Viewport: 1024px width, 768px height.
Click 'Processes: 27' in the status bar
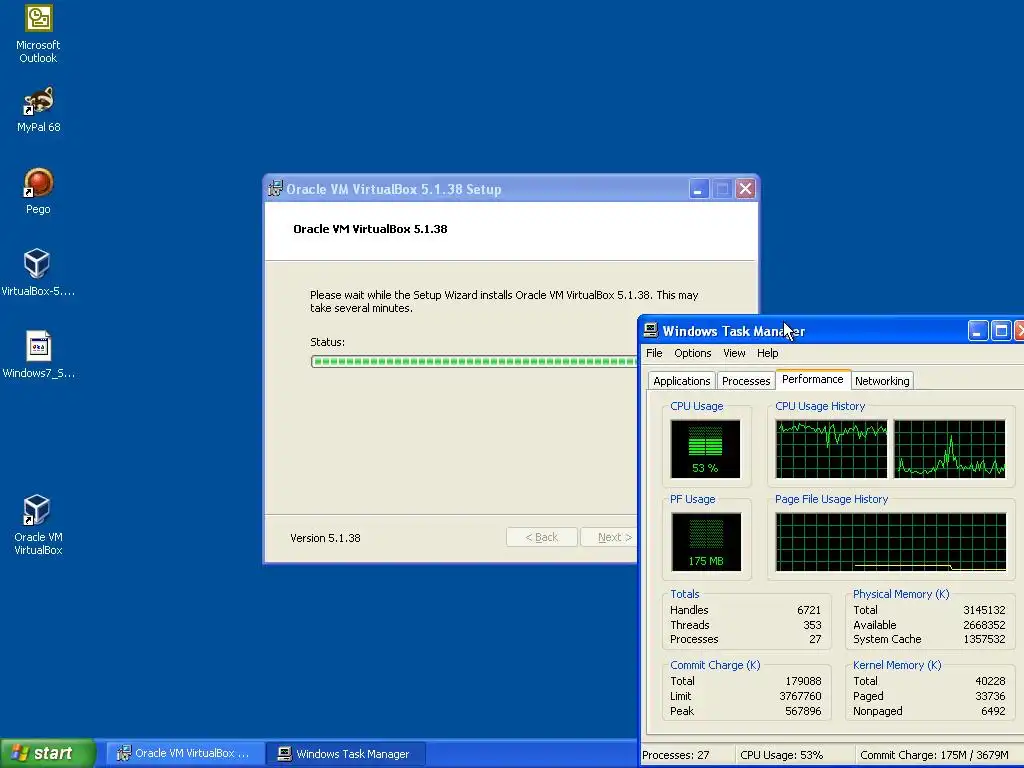[x=675, y=755]
